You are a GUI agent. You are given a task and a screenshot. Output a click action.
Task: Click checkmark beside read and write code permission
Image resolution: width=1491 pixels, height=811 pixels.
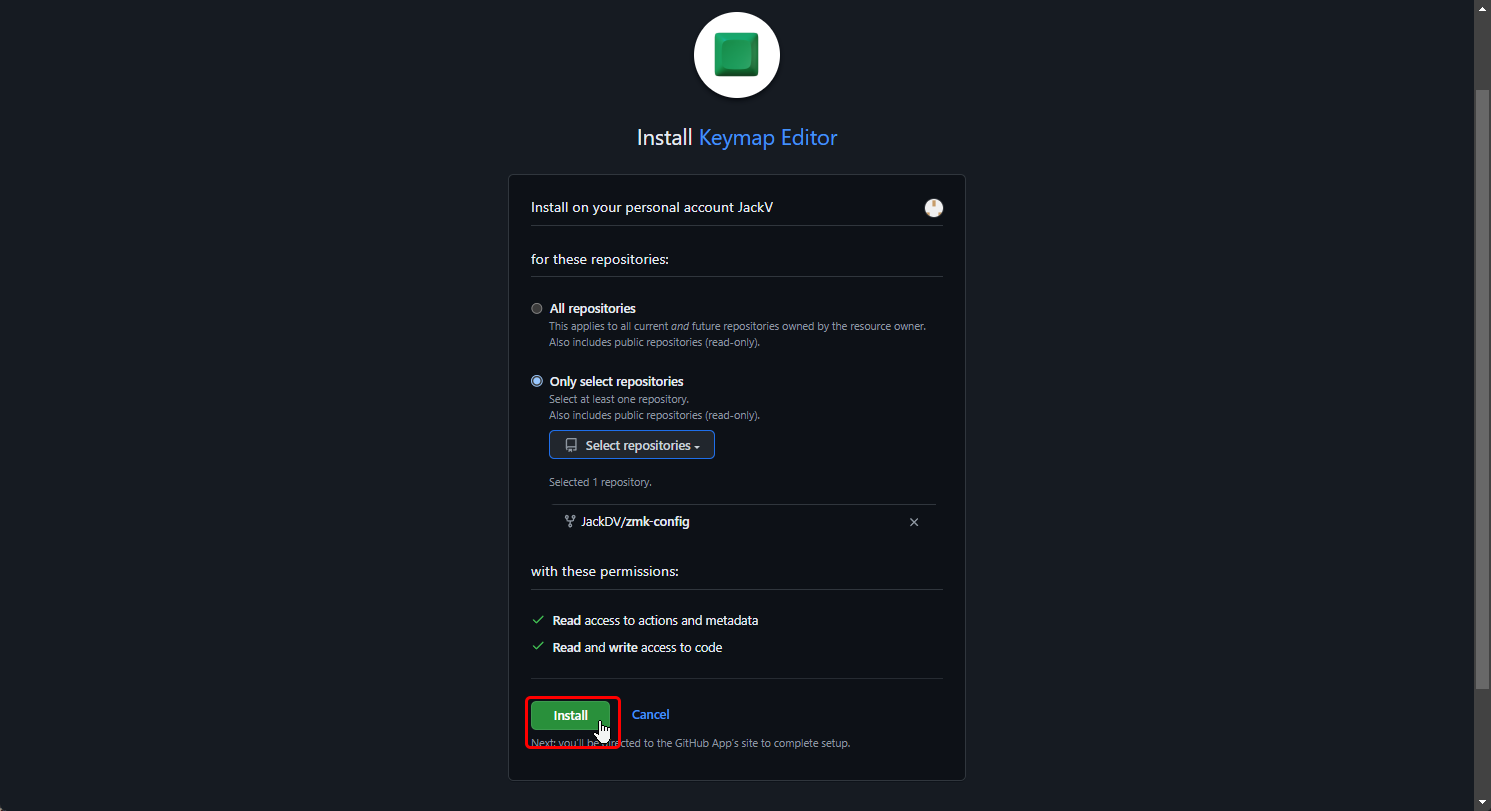[x=538, y=647]
